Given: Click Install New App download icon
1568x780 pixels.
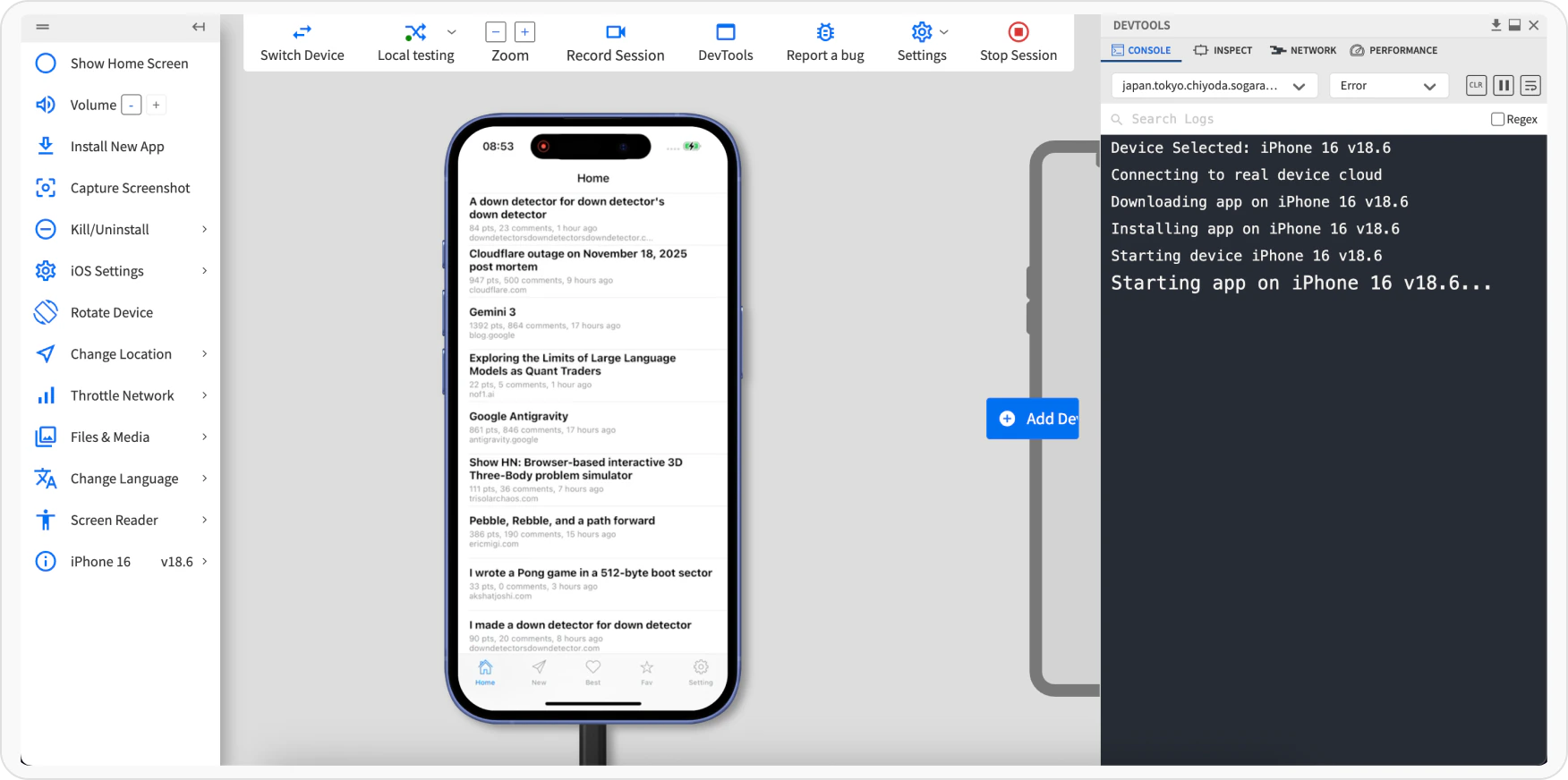Looking at the screenshot, I should point(46,146).
